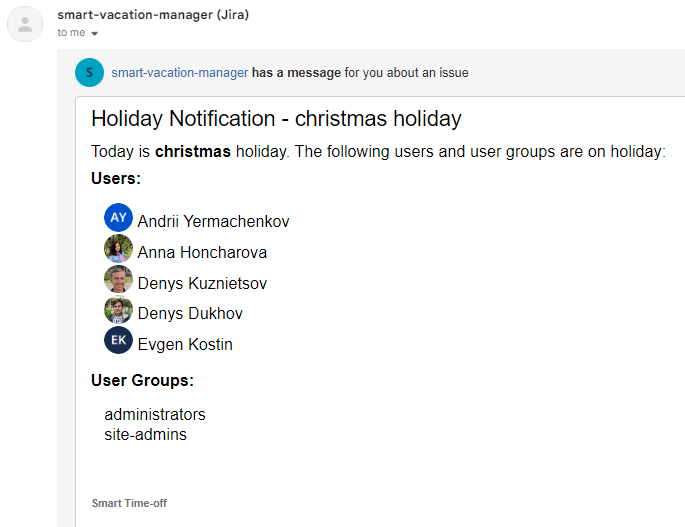Select the name Denys Dukhov
The image size is (685, 527).
click(190, 313)
